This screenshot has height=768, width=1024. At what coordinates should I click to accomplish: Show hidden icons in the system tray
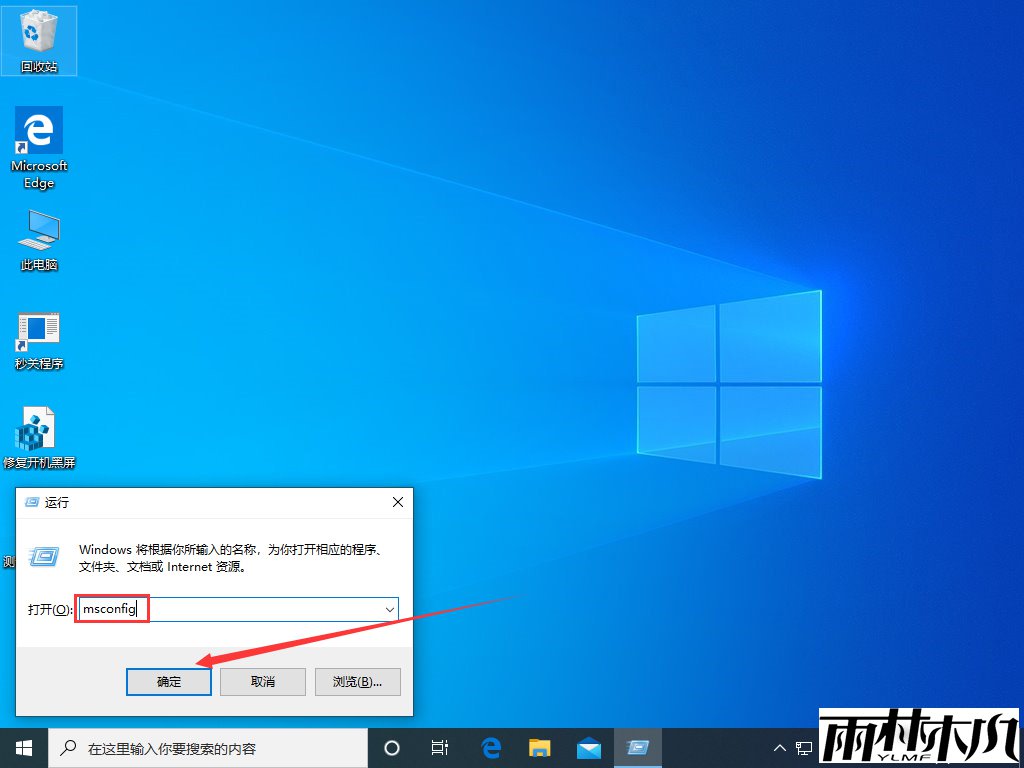(x=778, y=747)
